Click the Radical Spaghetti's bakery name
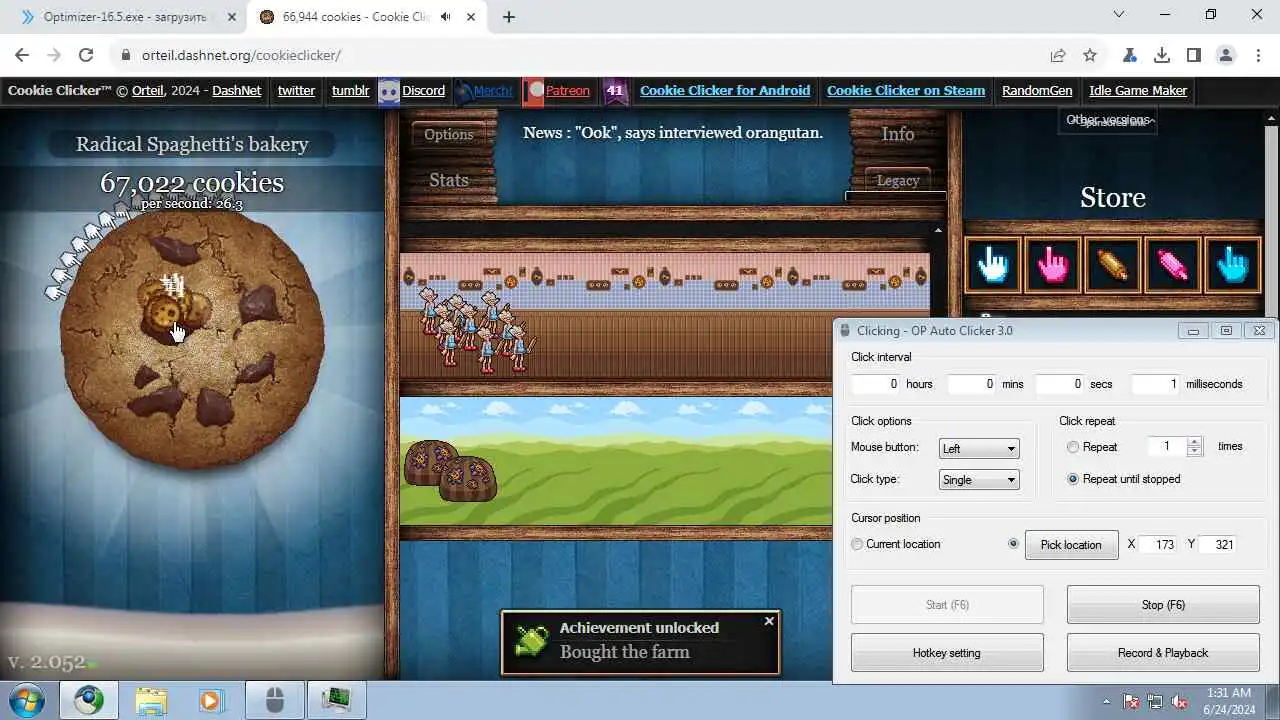The height and width of the screenshot is (720, 1280). coord(192,144)
